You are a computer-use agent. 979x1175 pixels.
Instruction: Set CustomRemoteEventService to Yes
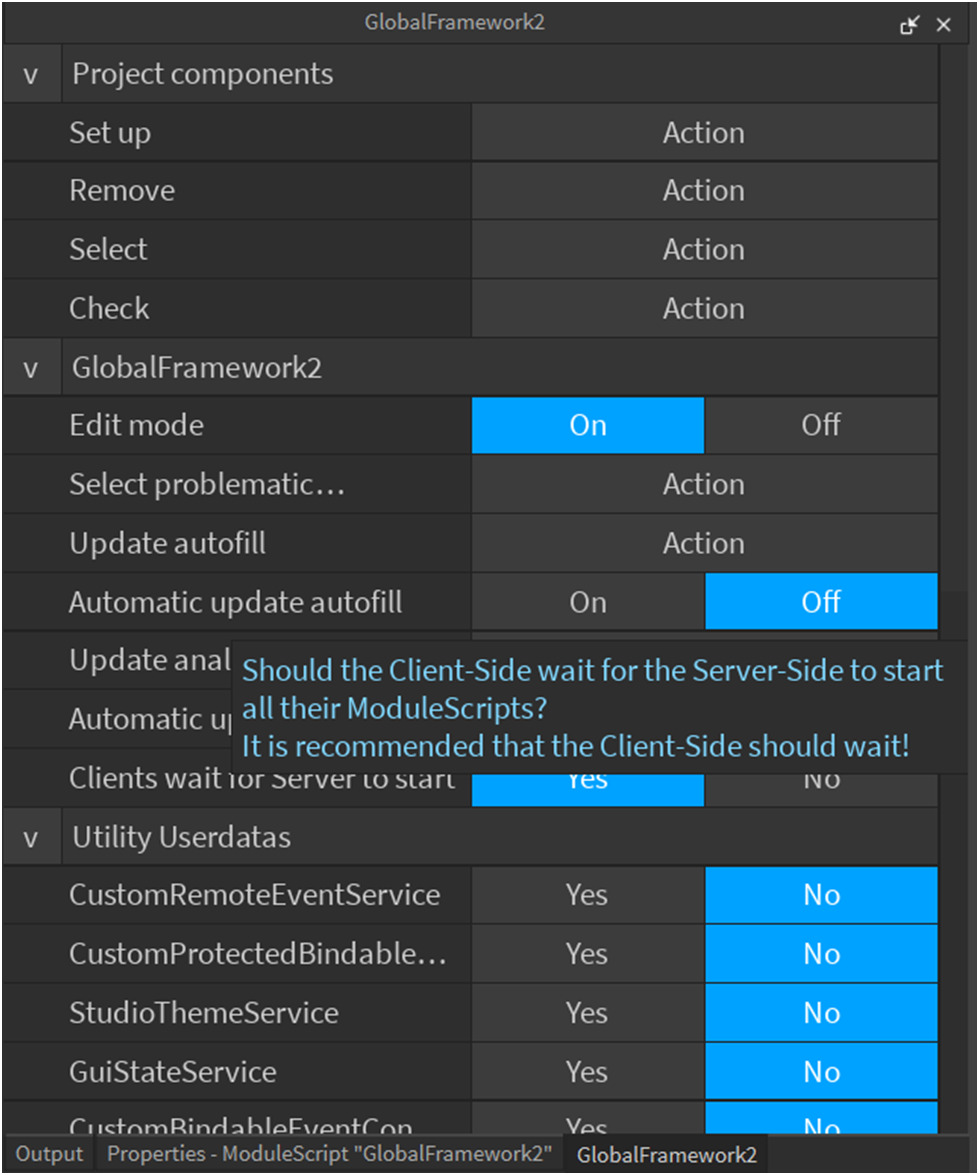pos(587,895)
